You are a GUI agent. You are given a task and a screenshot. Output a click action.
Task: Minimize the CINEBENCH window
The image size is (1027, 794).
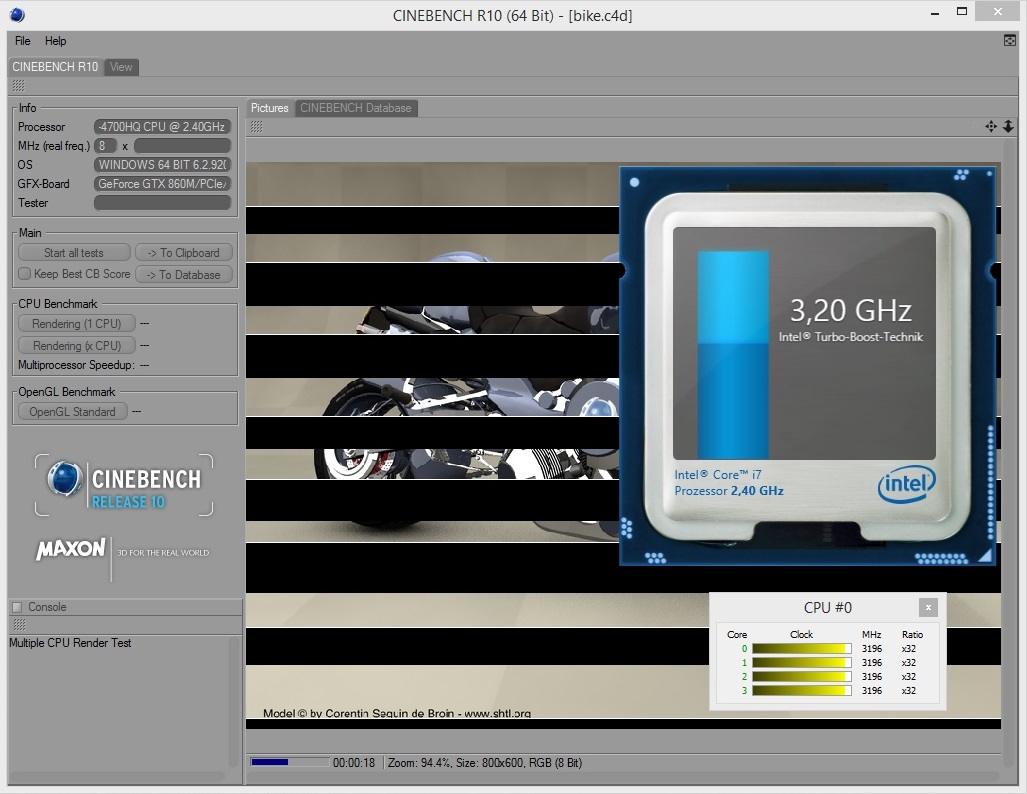click(935, 12)
